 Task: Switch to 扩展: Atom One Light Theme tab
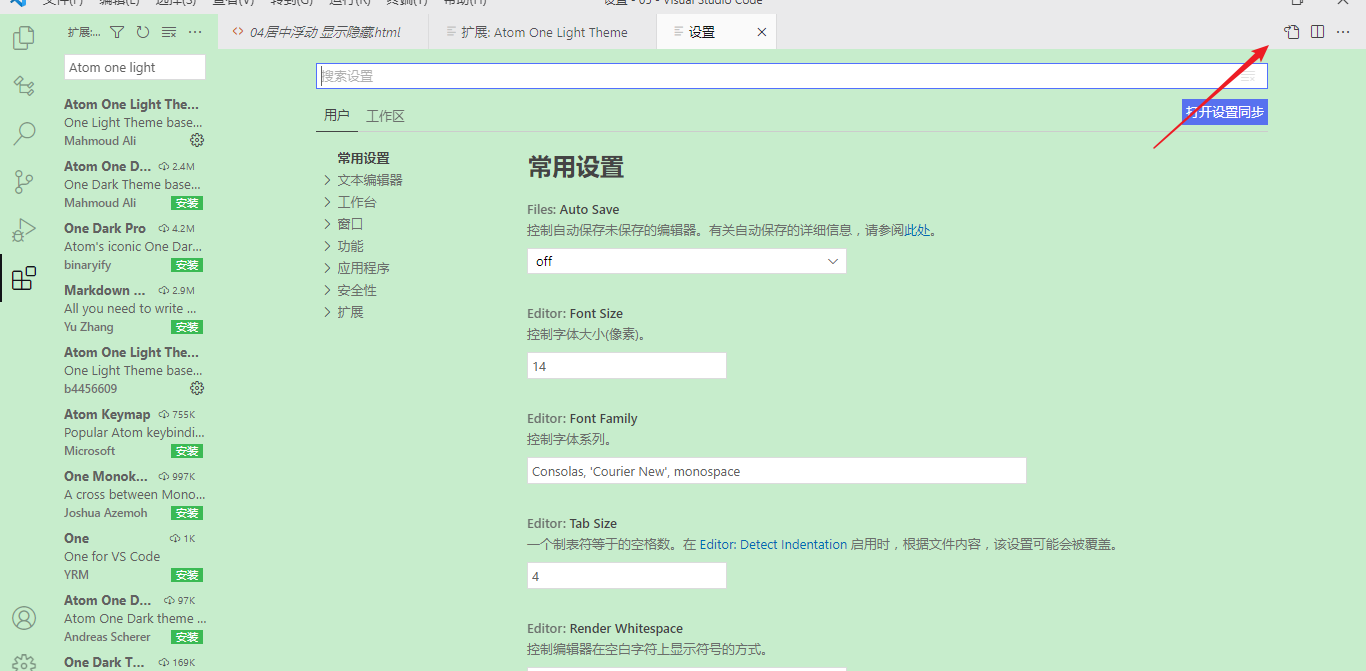[x=543, y=32]
